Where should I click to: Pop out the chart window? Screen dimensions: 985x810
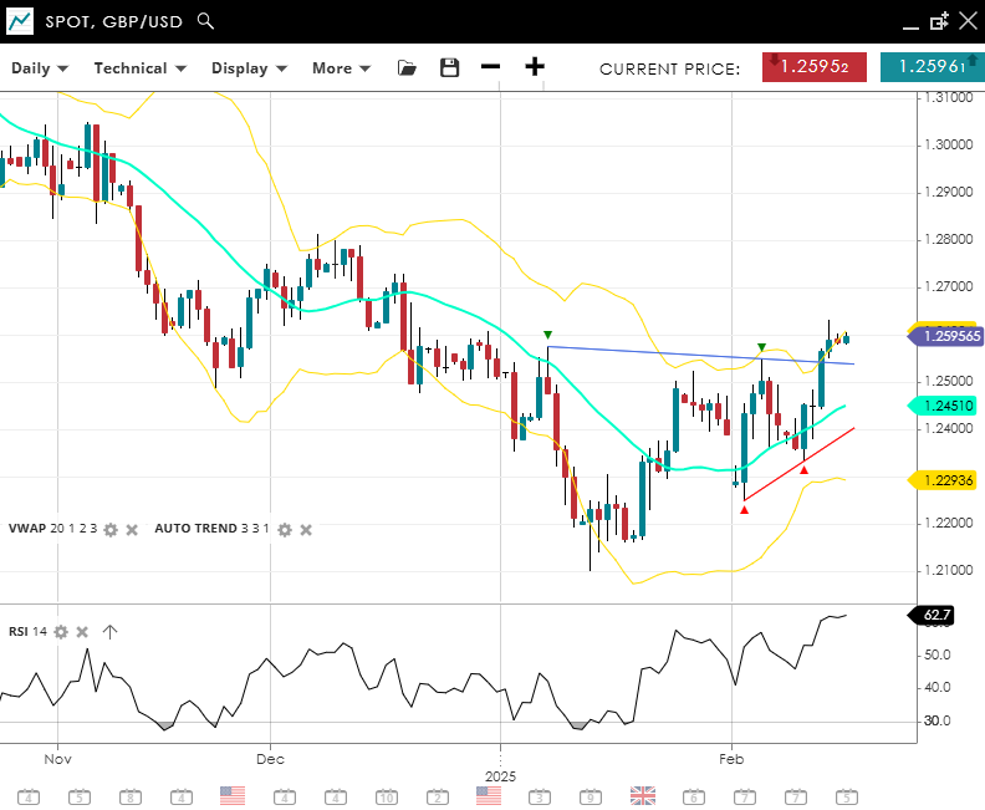coord(939,21)
